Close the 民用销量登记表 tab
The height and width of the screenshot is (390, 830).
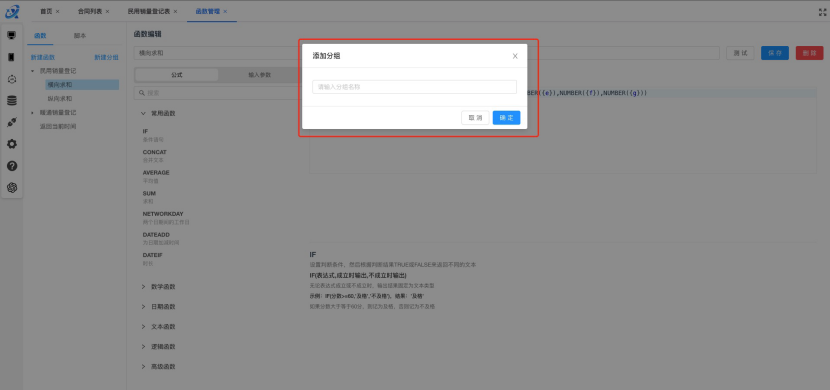pos(175,11)
